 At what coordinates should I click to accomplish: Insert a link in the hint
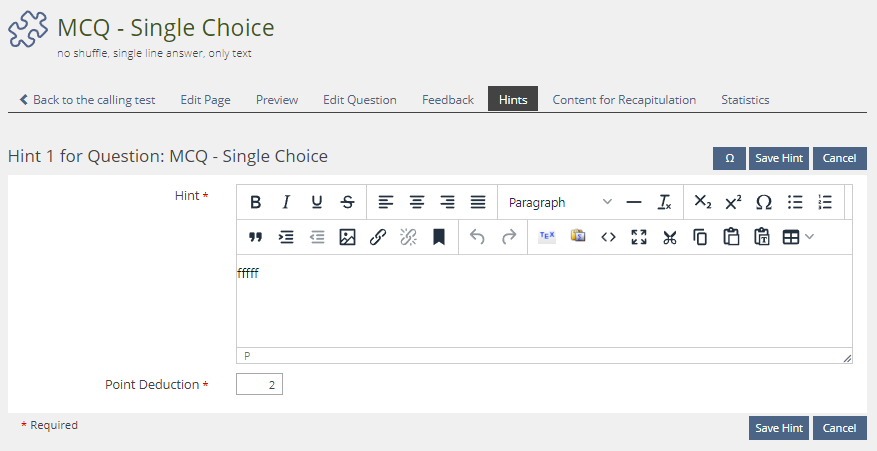click(x=378, y=237)
